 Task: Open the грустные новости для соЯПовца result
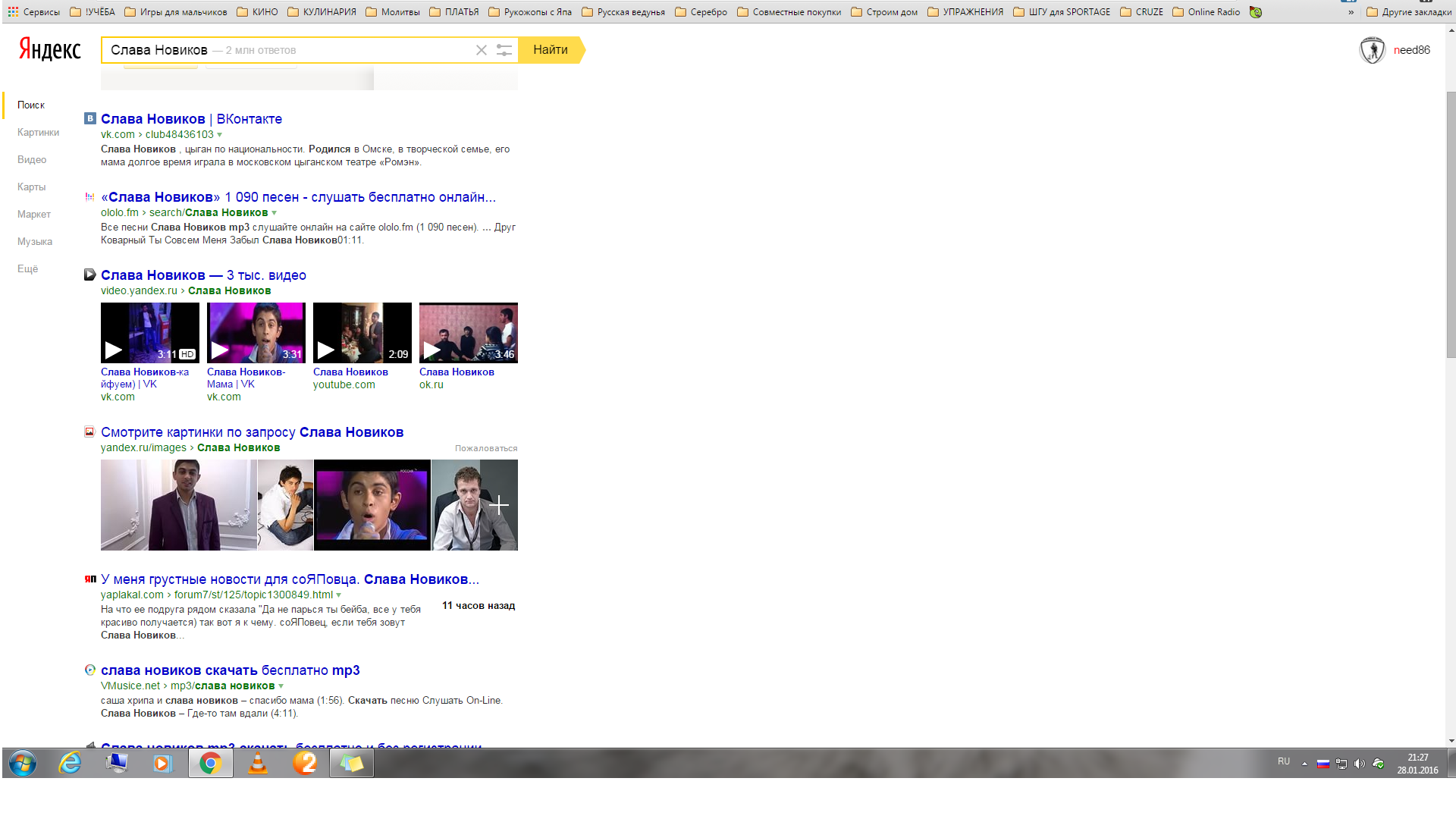290,579
